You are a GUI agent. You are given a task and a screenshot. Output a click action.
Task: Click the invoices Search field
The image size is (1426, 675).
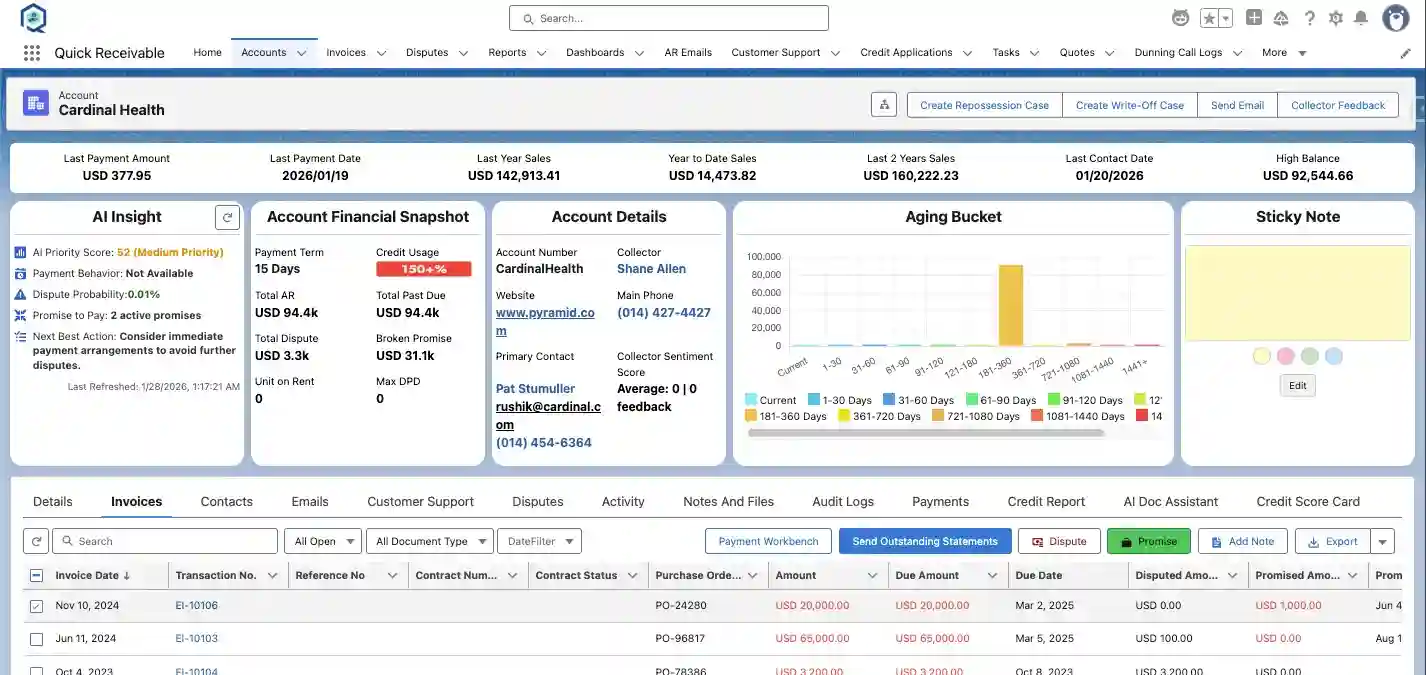[165, 541]
